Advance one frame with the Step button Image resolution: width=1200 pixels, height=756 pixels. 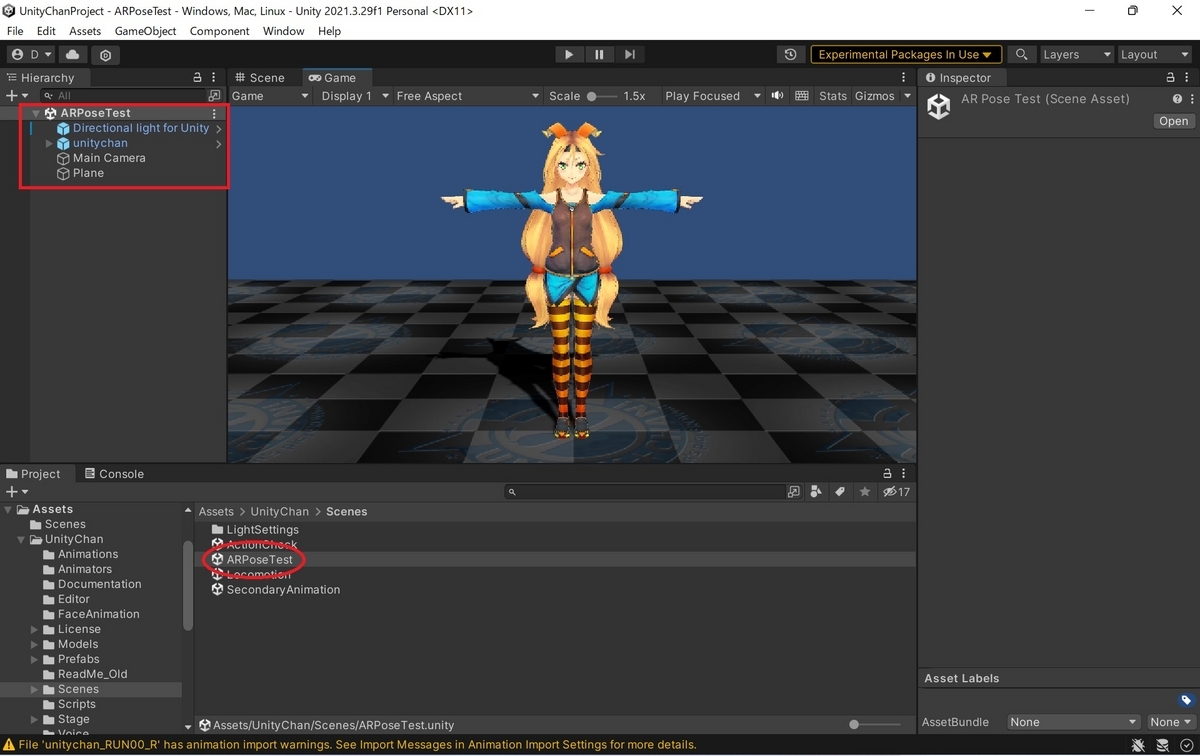[629, 54]
